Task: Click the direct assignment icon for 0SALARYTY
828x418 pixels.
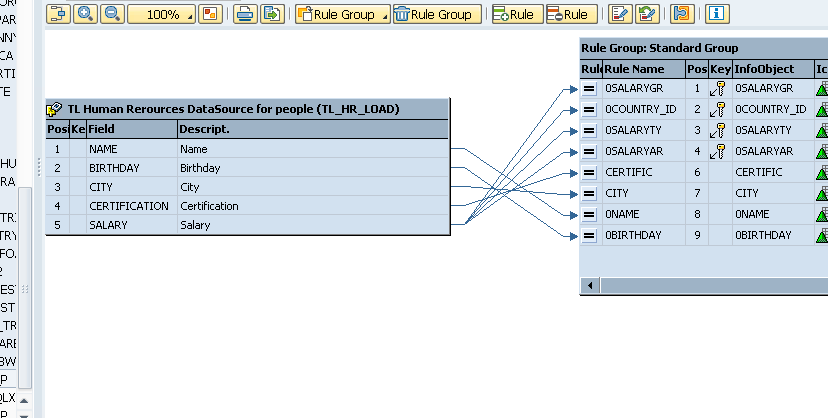Action: pyautogui.click(x=589, y=130)
